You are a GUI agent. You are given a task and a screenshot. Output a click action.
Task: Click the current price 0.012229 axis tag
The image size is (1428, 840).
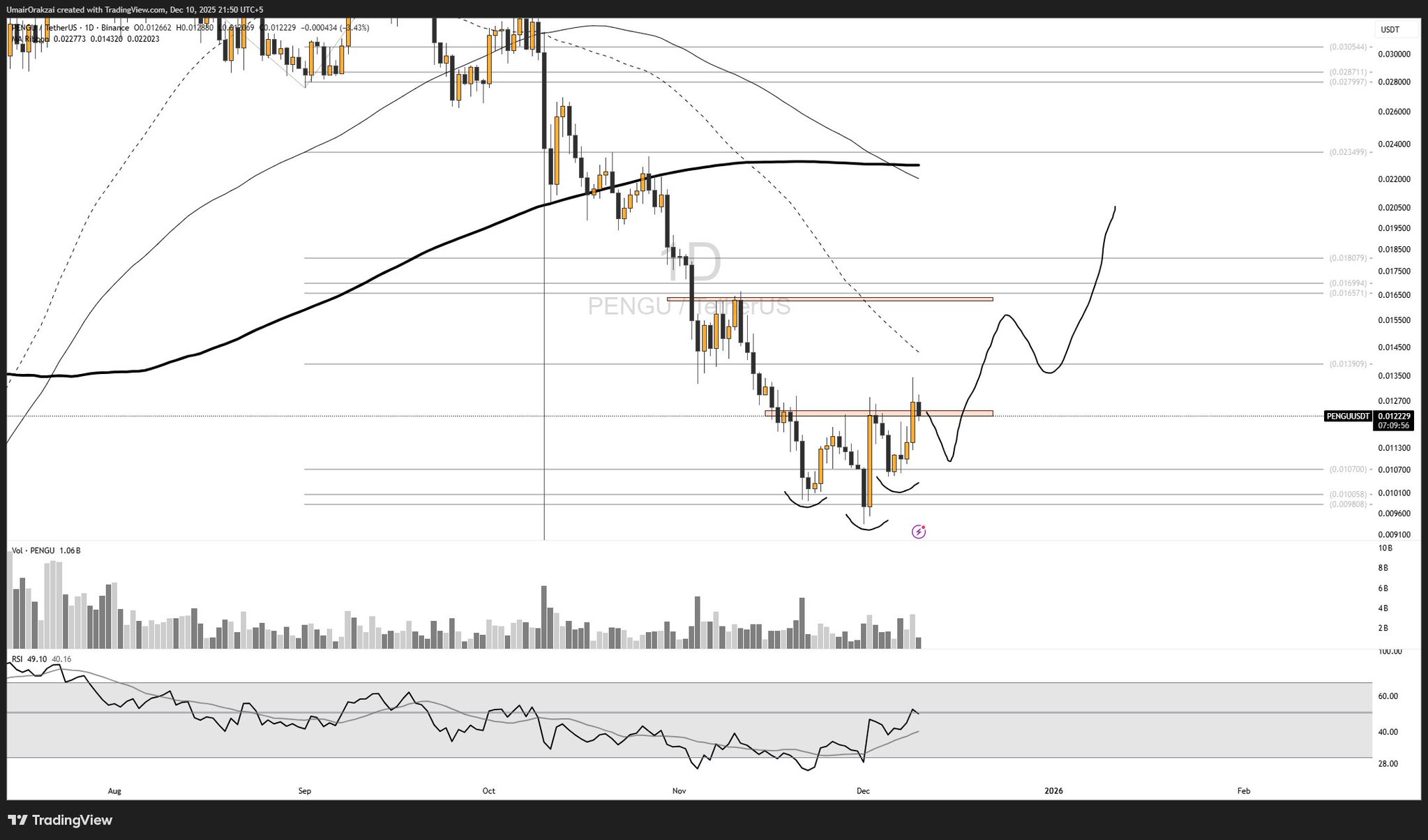coord(1394,416)
